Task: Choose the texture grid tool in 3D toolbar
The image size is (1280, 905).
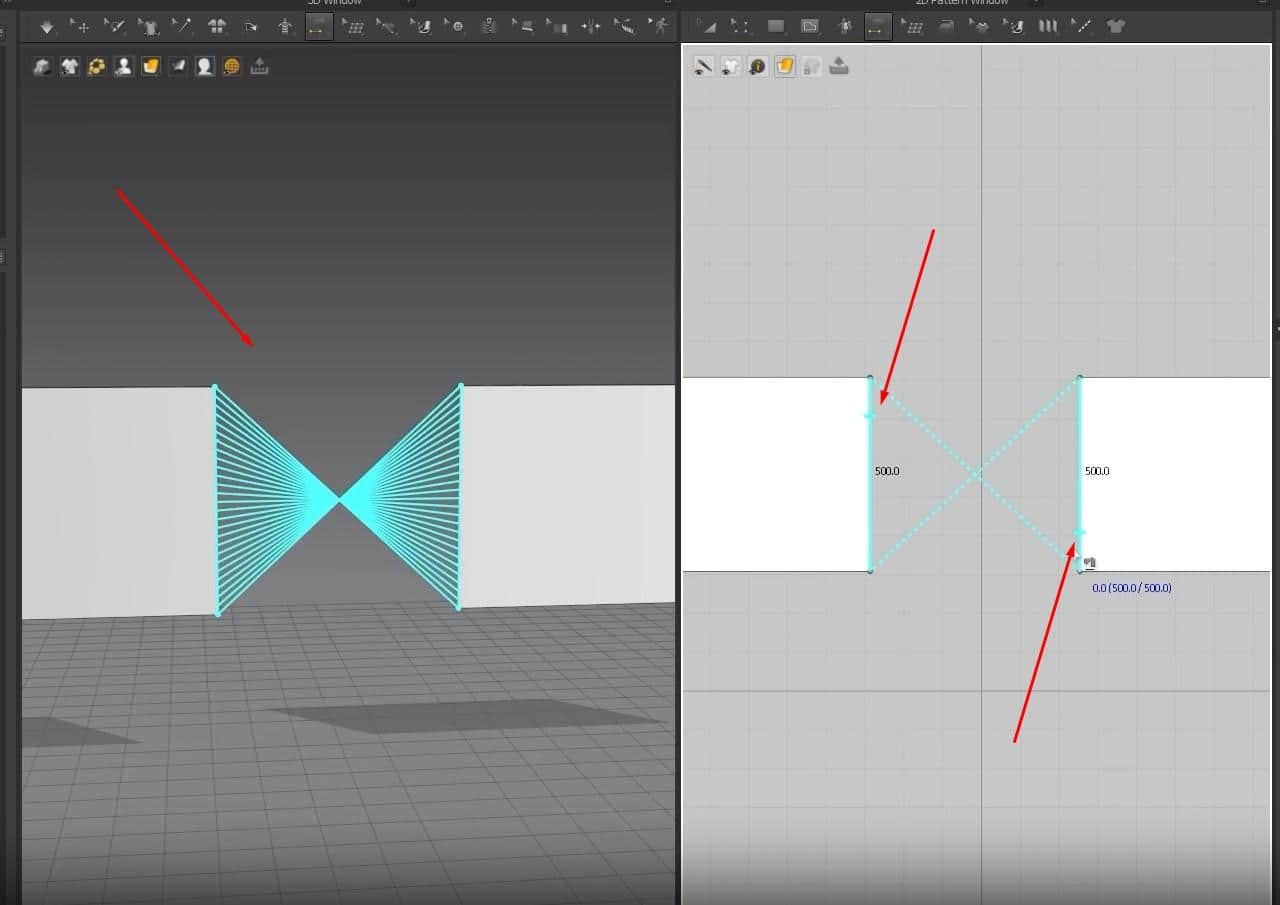Action: [353, 27]
